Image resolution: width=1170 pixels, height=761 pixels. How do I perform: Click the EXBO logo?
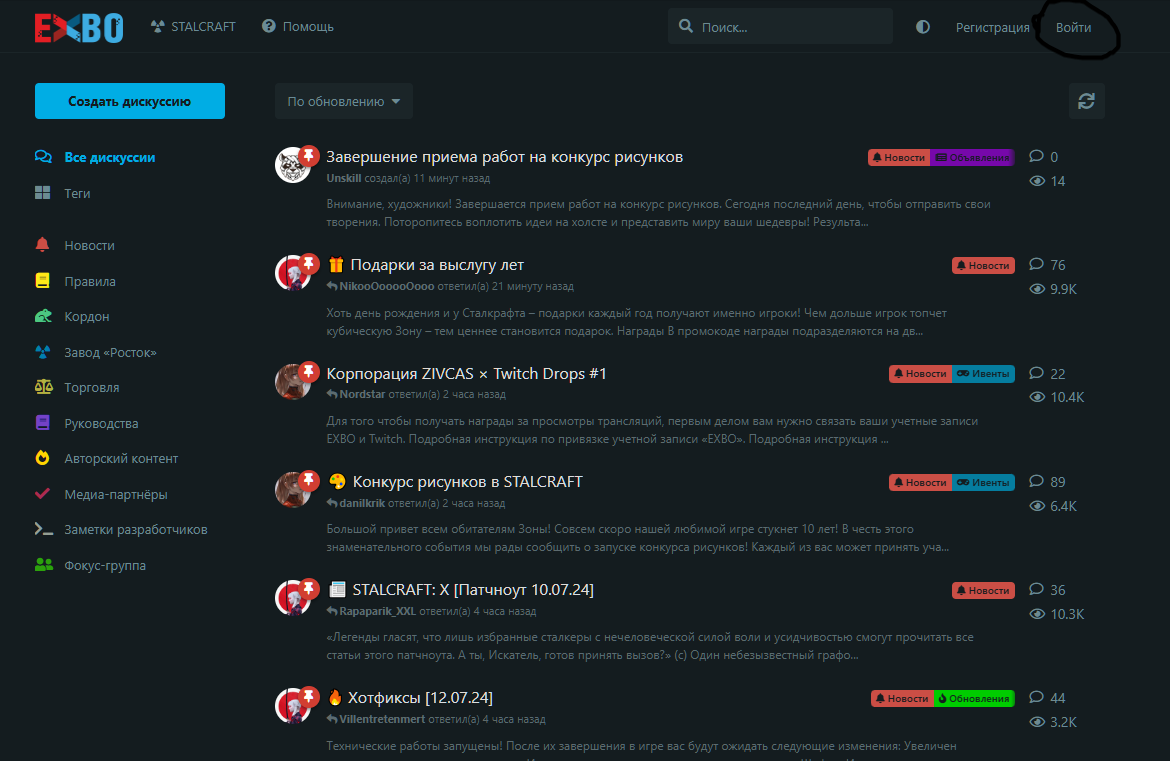pos(78,28)
